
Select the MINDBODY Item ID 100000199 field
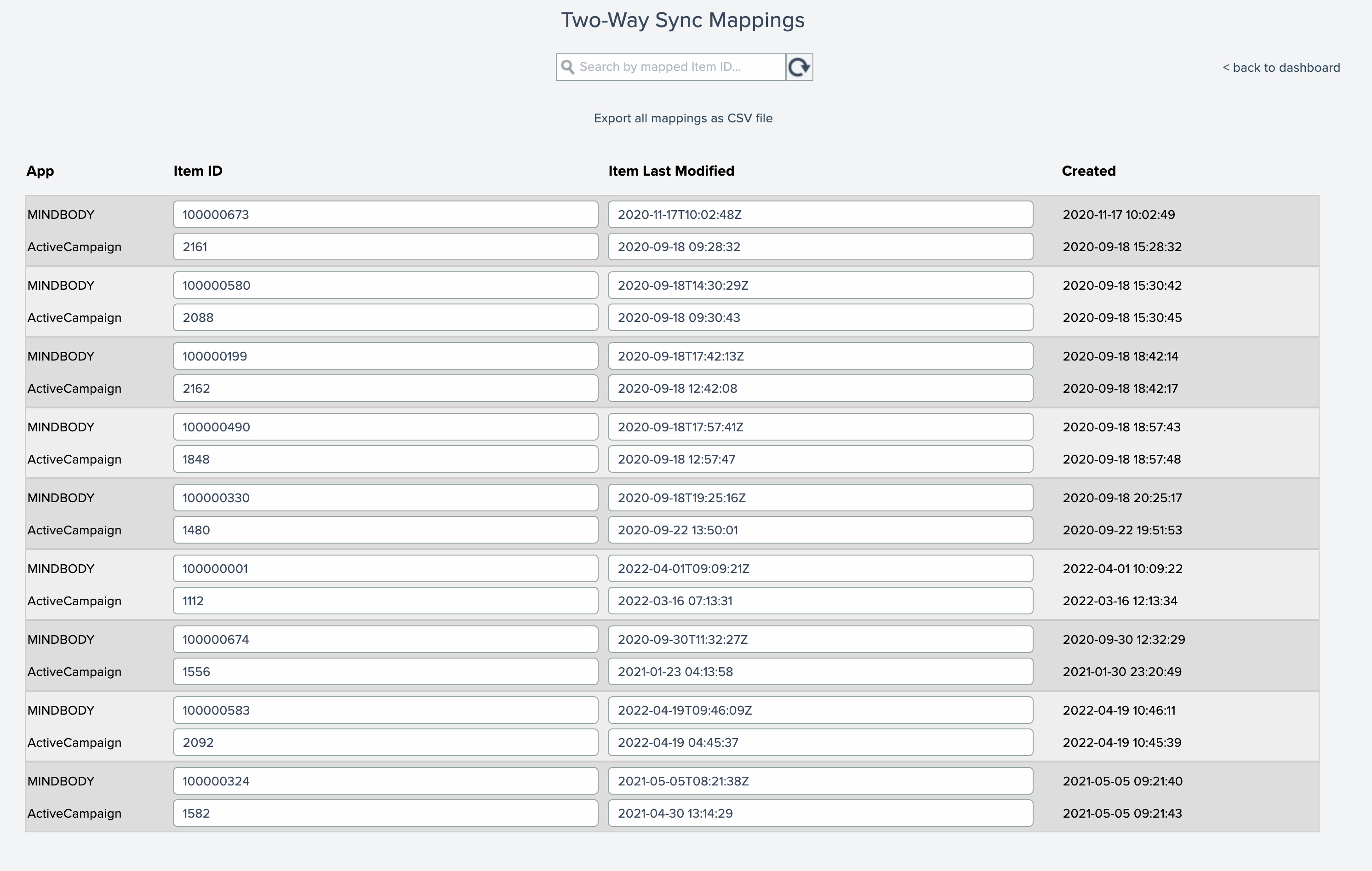point(385,356)
